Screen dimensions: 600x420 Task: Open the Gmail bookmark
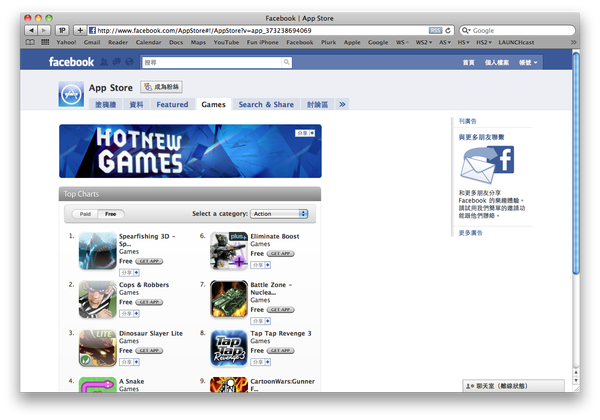coord(92,42)
